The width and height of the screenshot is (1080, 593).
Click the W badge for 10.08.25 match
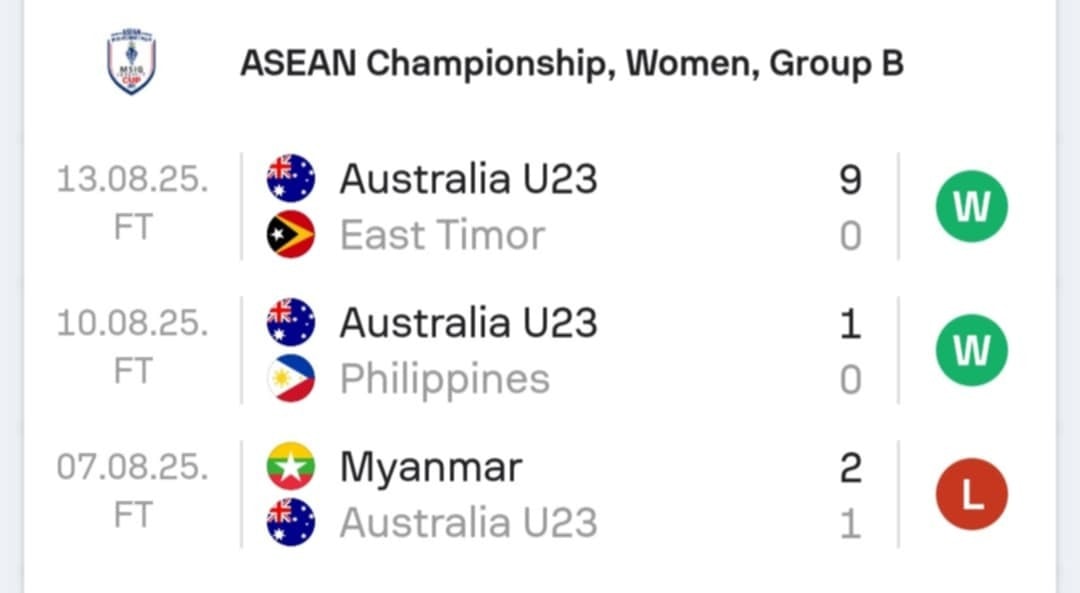971,350
